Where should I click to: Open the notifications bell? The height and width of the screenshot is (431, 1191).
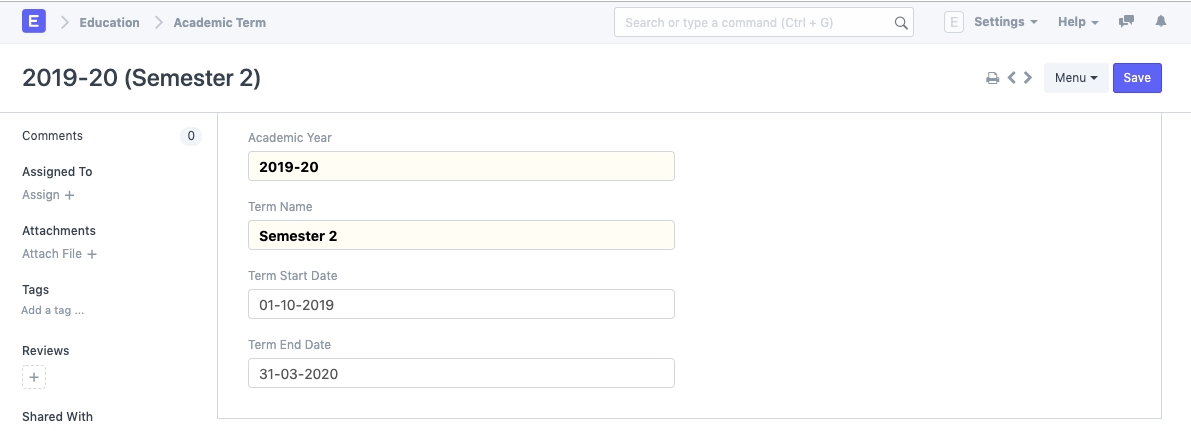(1161, 22)
